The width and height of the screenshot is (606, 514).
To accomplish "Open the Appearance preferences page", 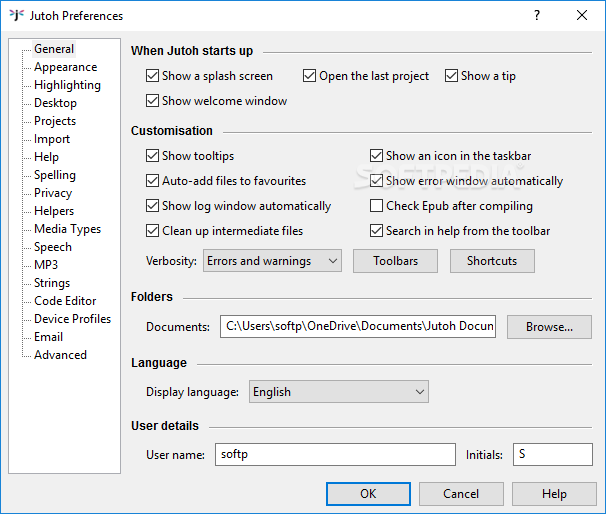I will coord(65,67).
